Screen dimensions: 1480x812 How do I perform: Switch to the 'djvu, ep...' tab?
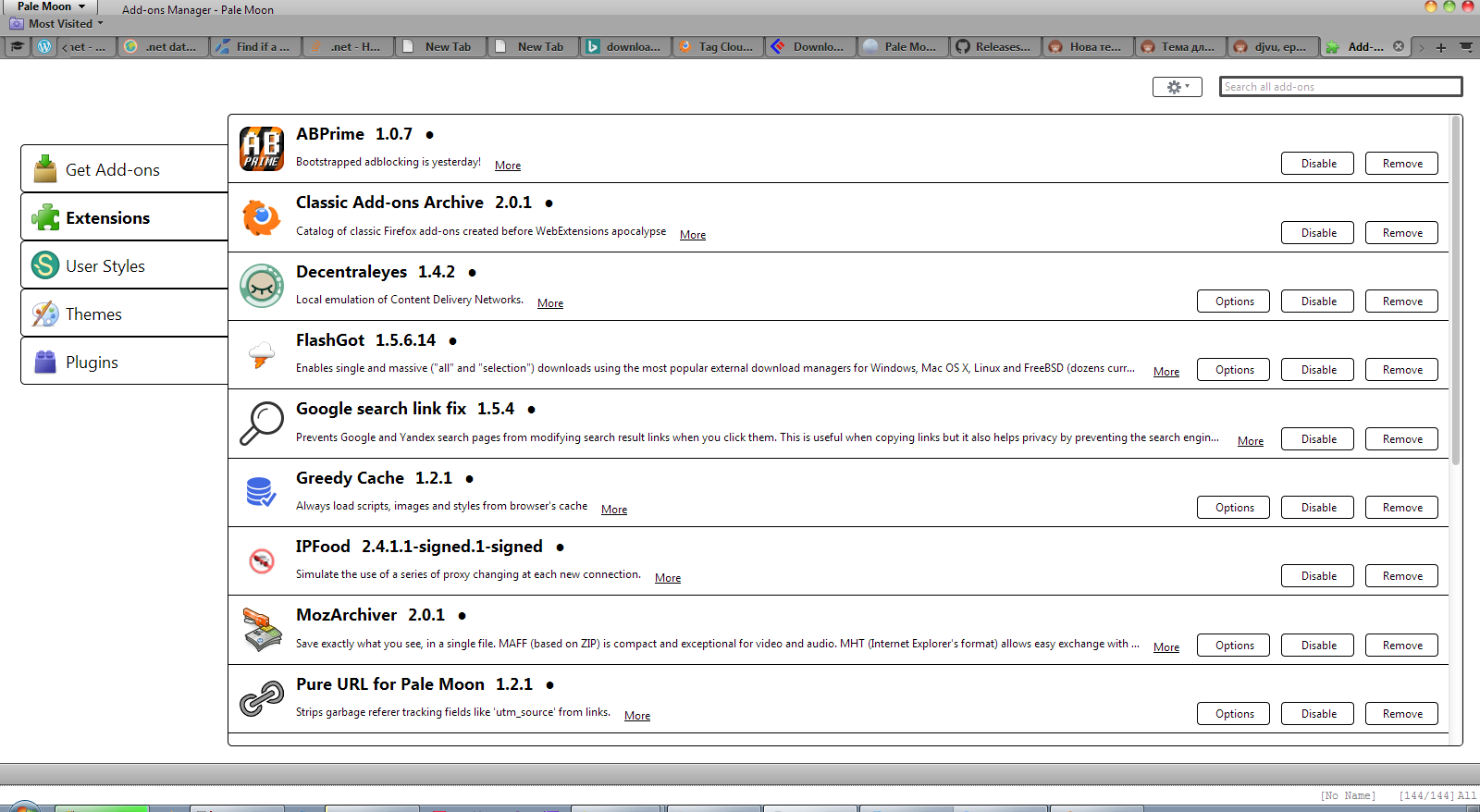point(1273,46)
